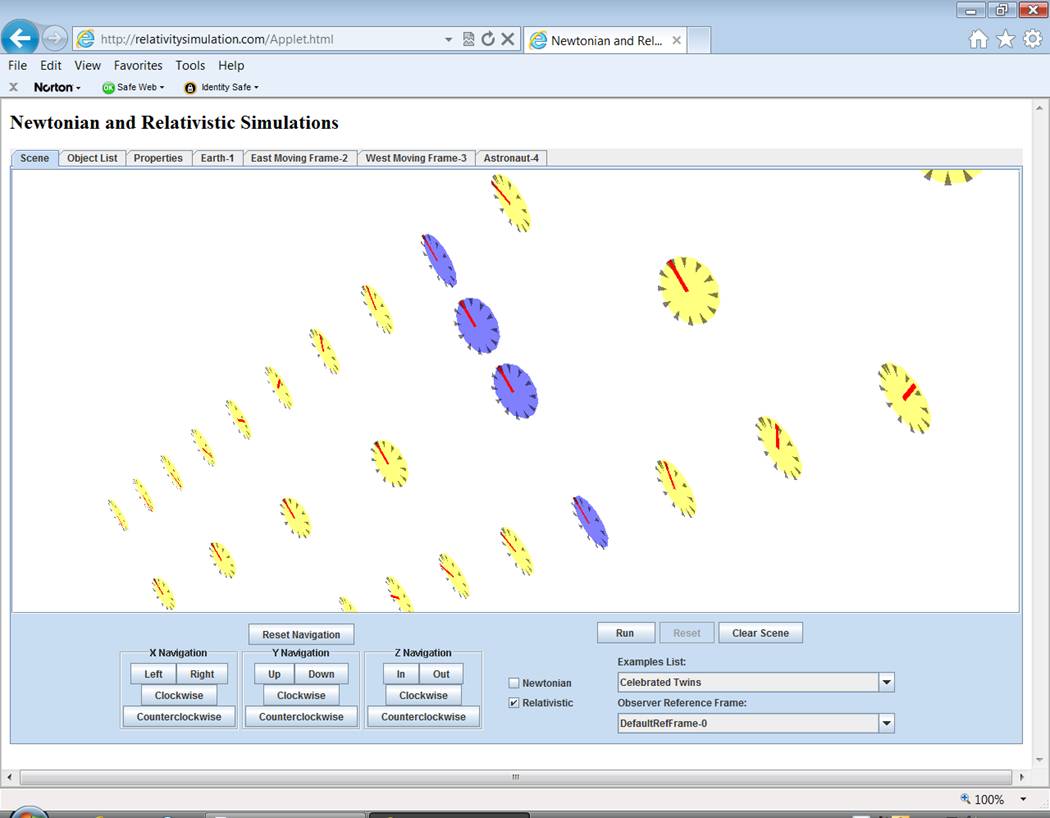The image size is (1050, 818).
Task: Click the Refresh page icon
Action: (488, 39)
